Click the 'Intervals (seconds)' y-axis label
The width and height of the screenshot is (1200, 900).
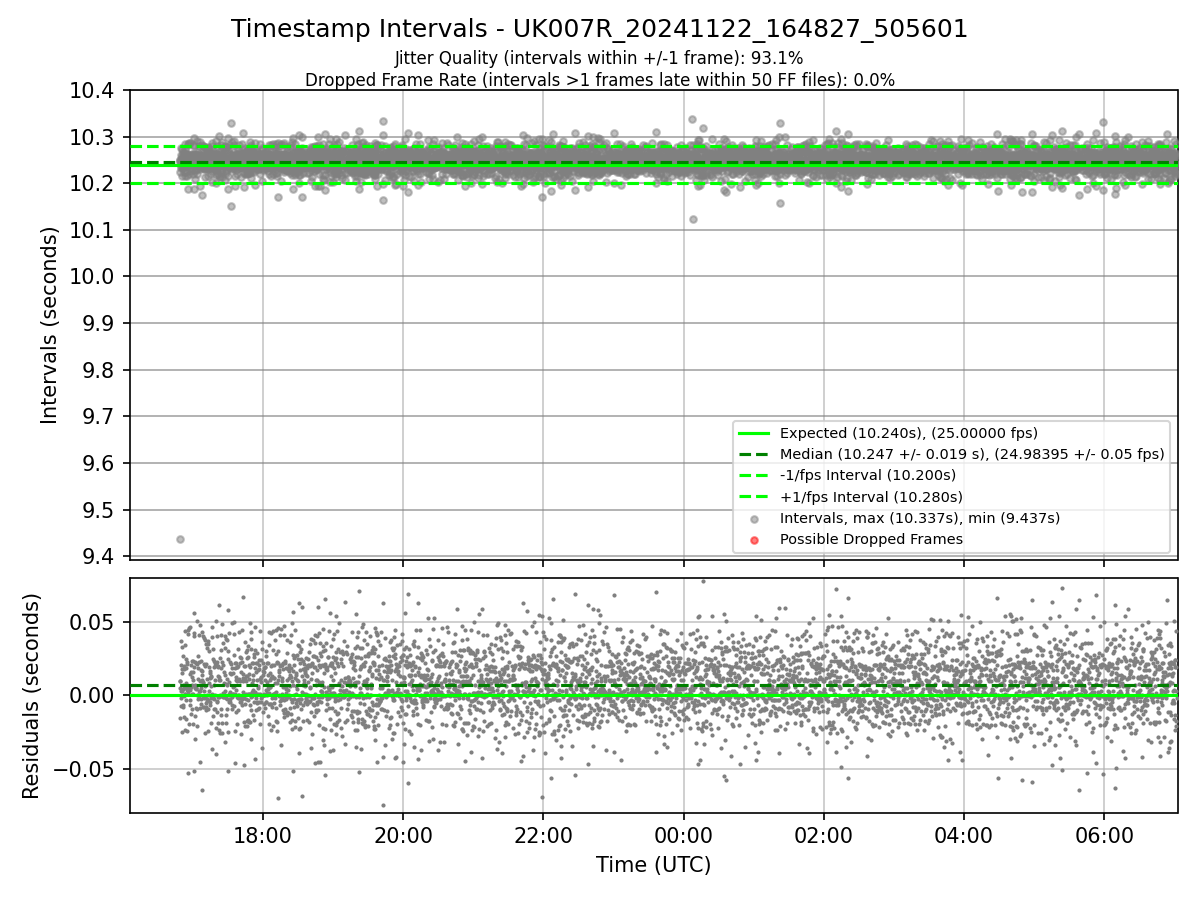coord(50,324)
